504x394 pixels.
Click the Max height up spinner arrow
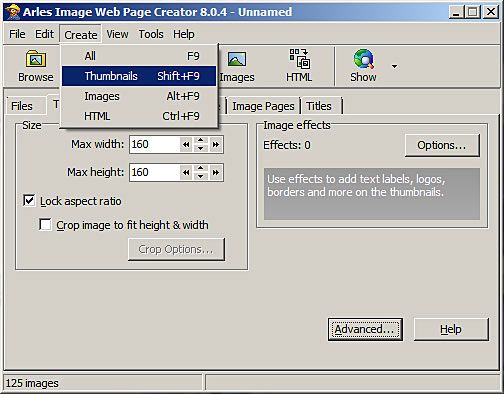(201, 168)
